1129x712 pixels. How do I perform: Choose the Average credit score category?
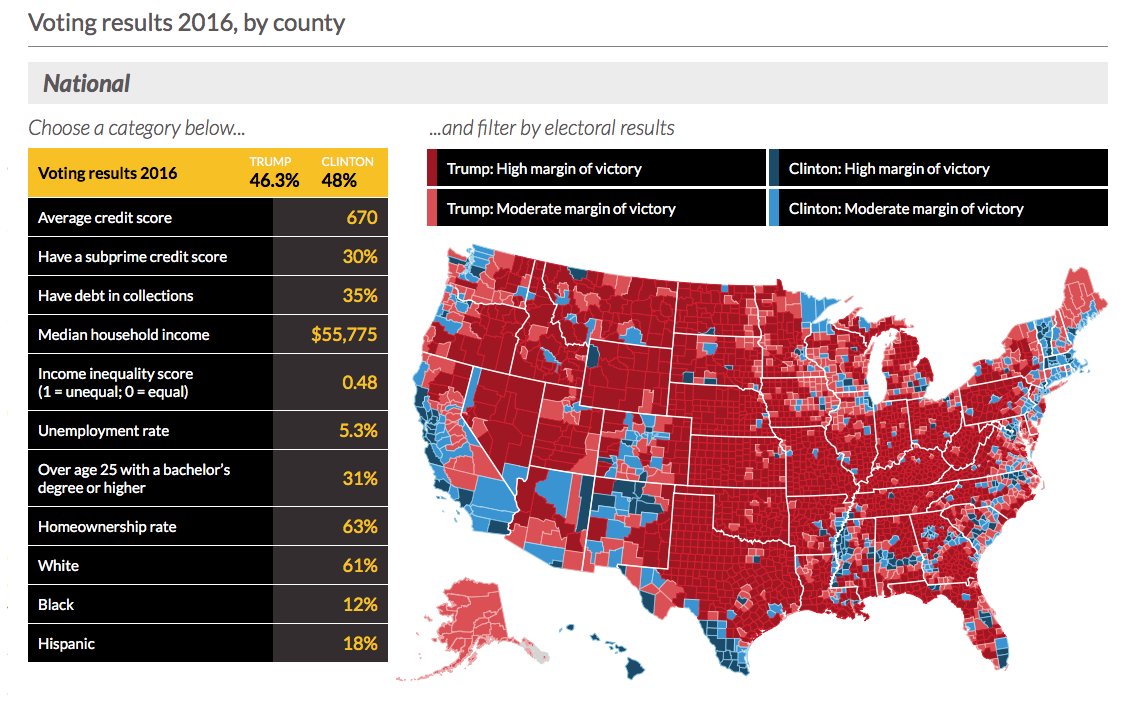tap(150, 217)
